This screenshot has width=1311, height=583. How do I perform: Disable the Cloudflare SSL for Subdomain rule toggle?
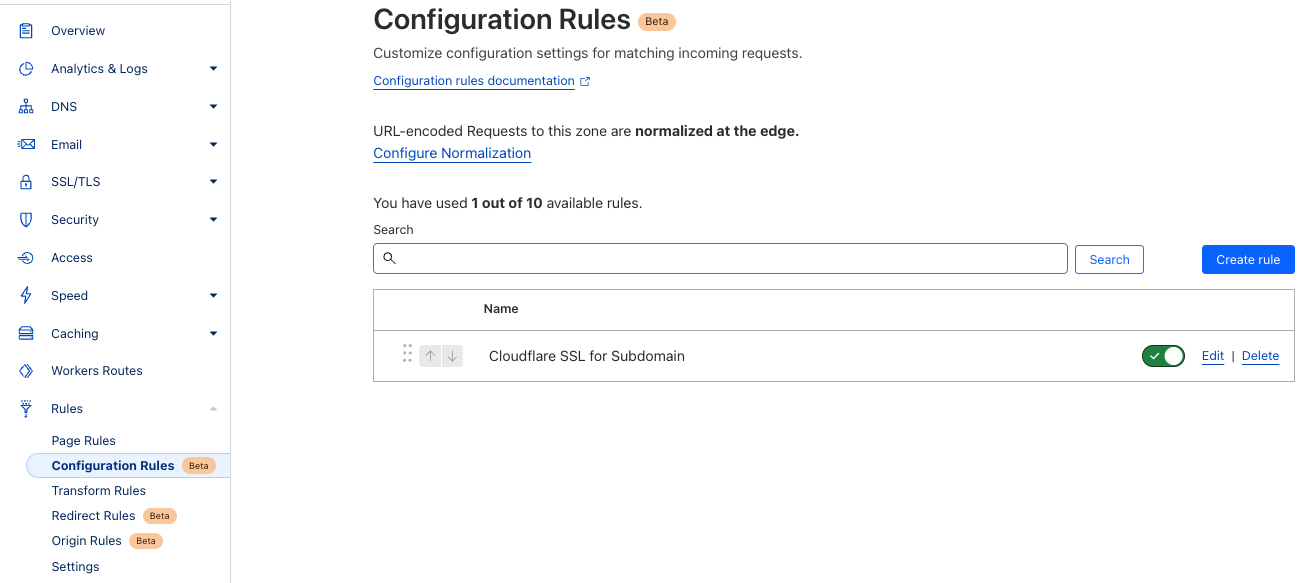tap(1162, 356)
